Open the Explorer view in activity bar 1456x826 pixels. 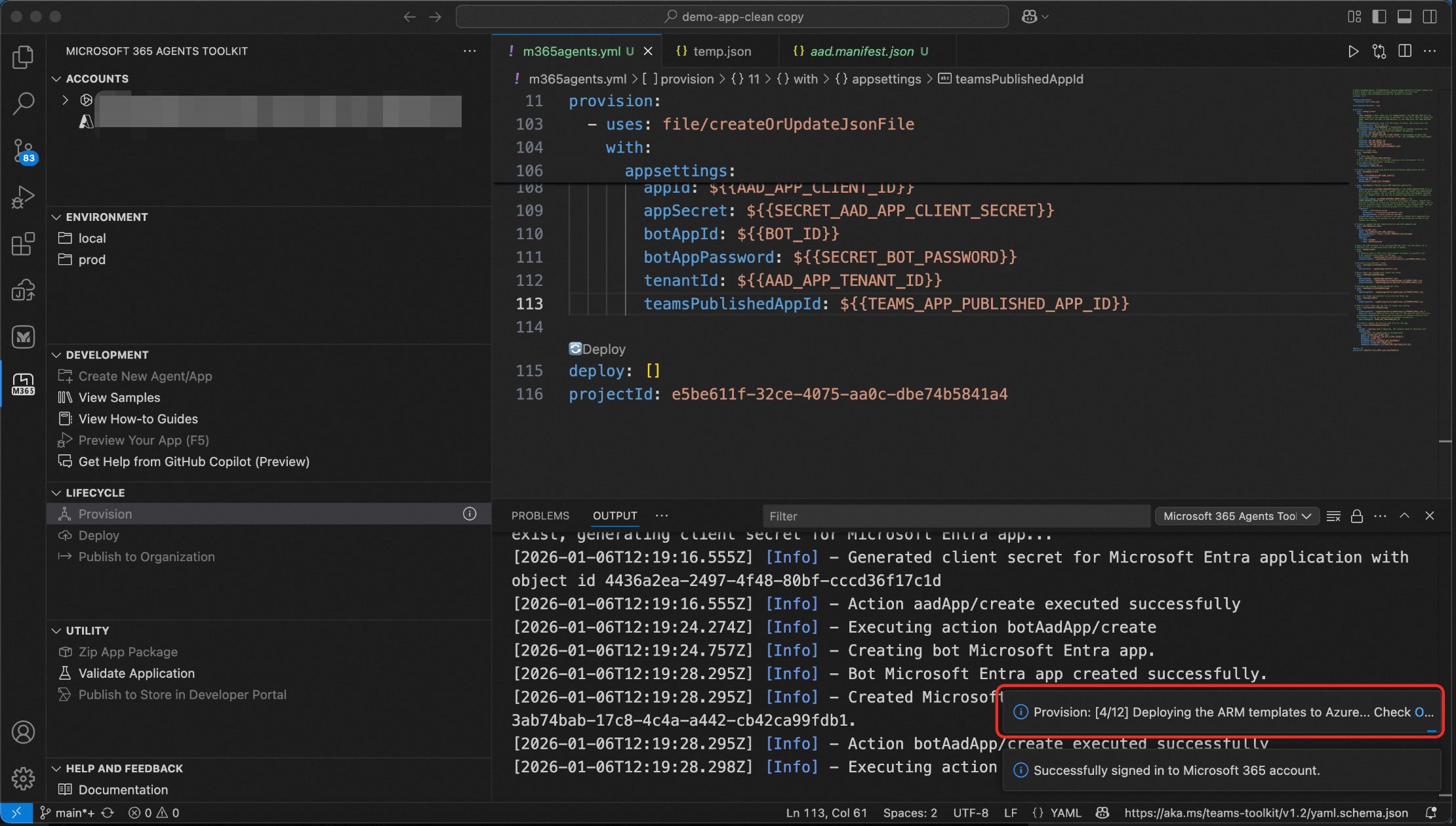[x=23, y=57]
